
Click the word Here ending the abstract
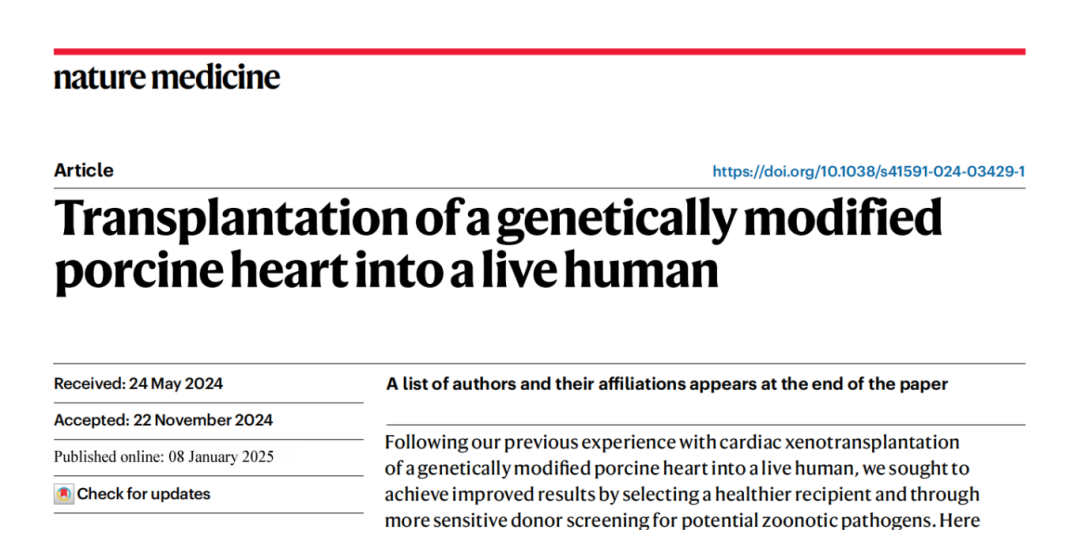click(959, 520)
